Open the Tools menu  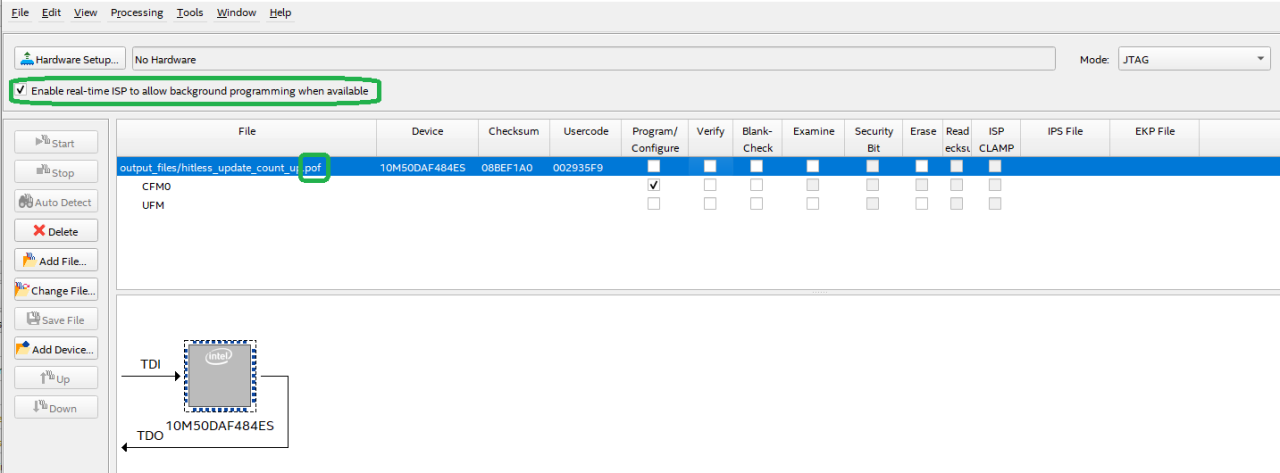pyautogui.click(x=189, y=13)
